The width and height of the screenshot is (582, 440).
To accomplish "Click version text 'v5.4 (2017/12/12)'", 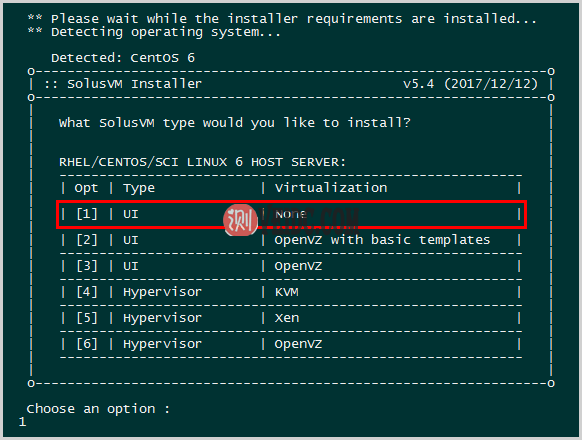I will (x=470, y=84).
